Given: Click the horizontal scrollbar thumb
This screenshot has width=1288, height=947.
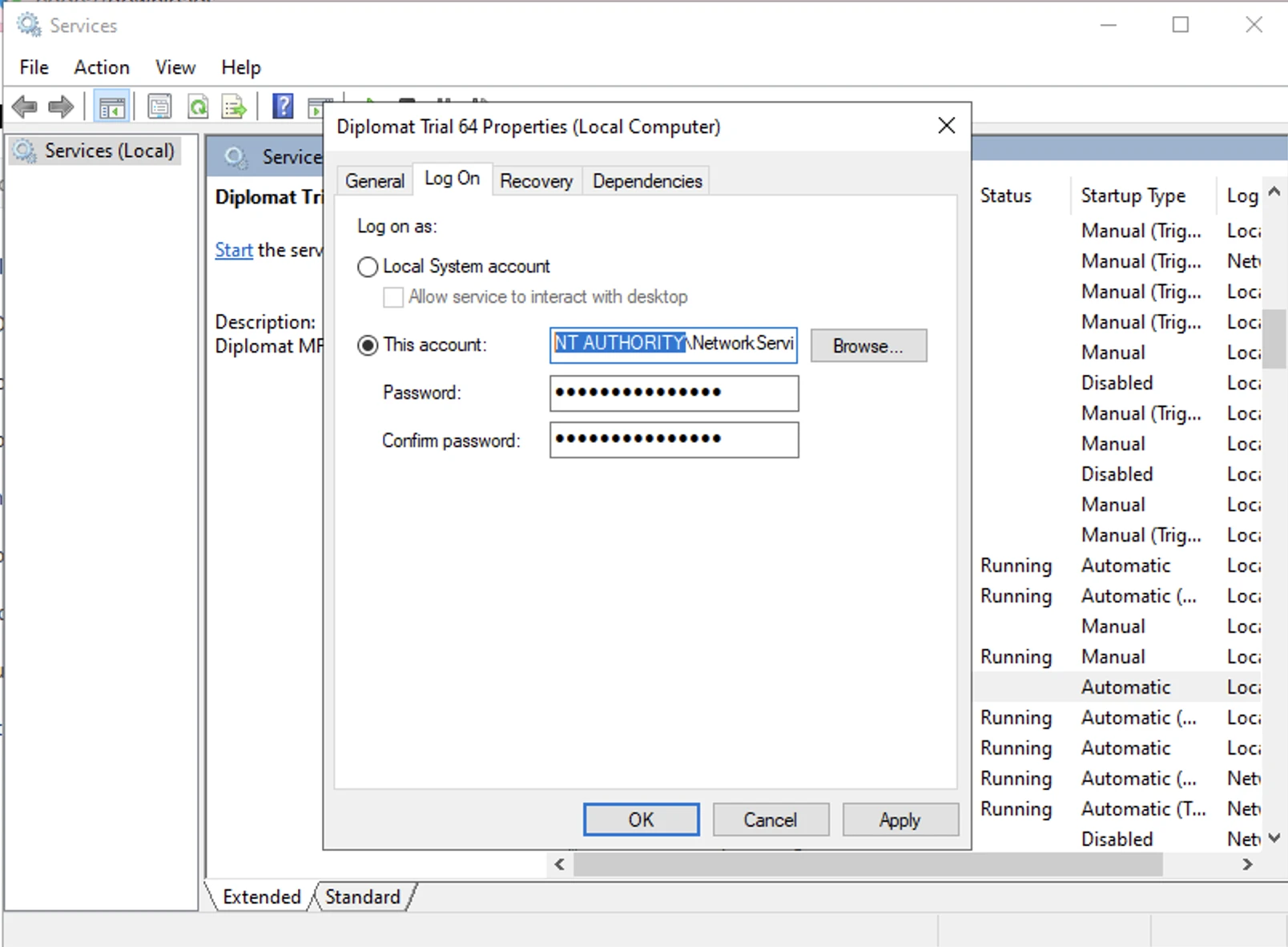Looking at the screenshot, I should (868, 864).
